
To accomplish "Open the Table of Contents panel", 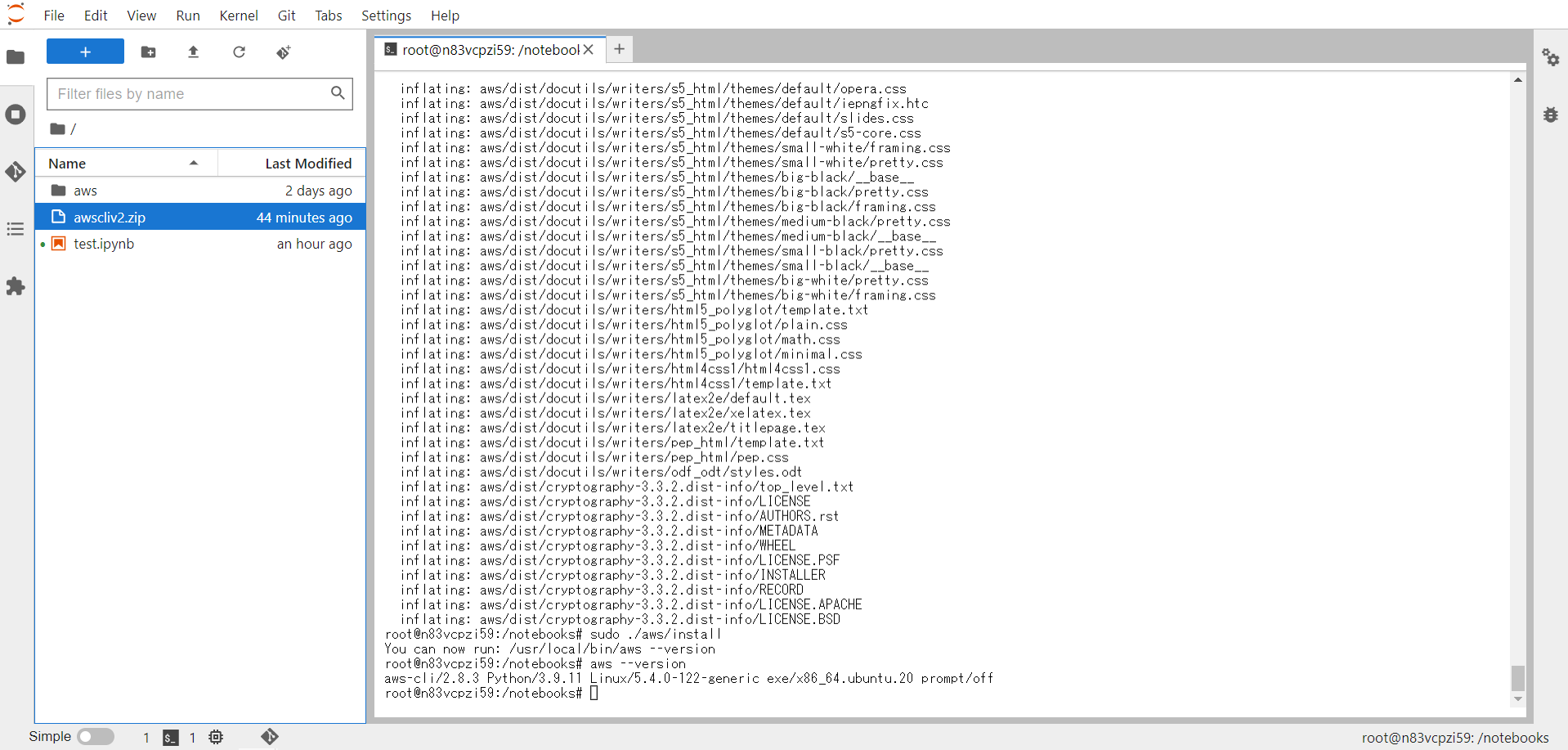I will 16,229.
